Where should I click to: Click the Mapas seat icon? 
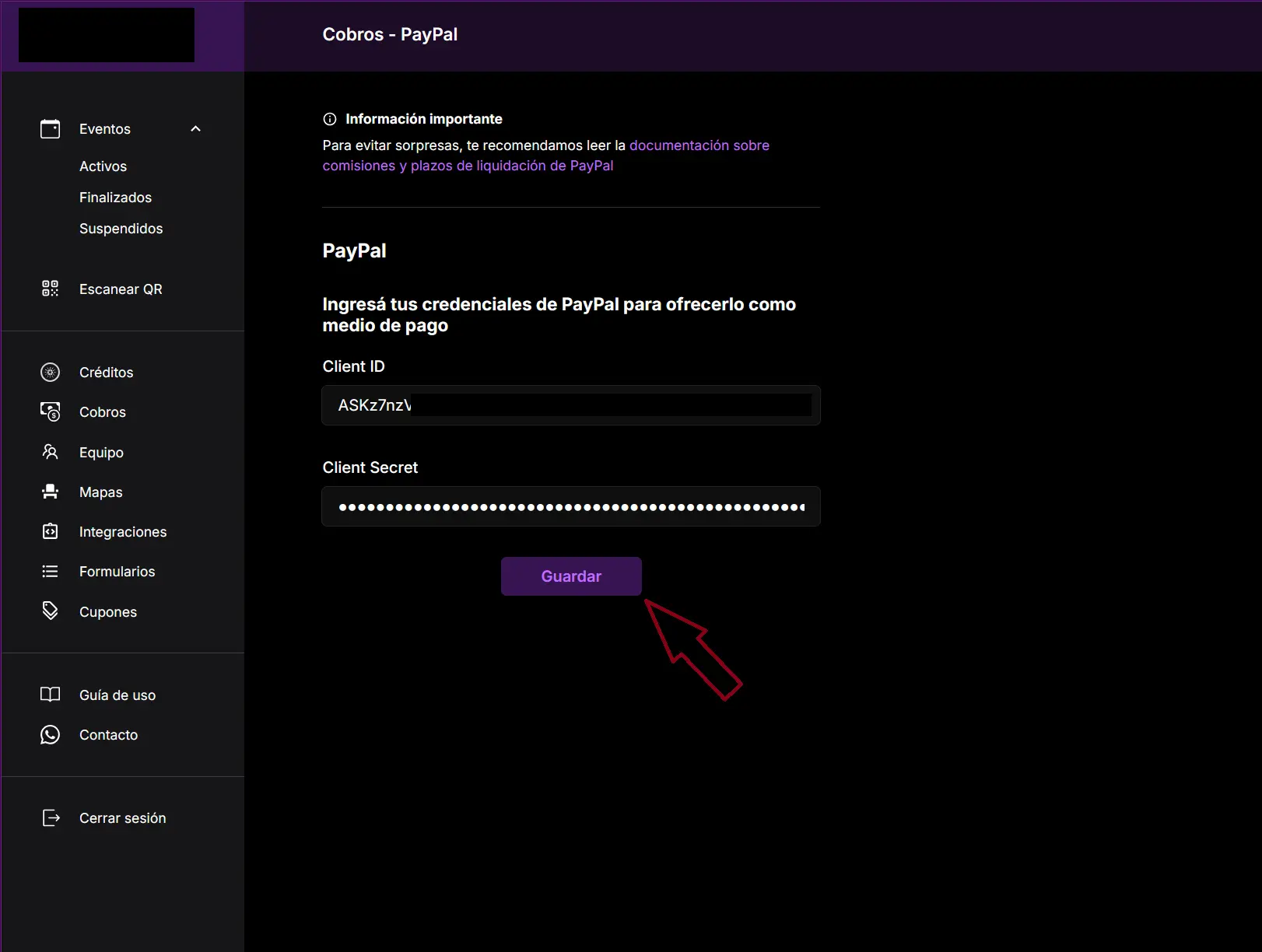pos(50,492)
